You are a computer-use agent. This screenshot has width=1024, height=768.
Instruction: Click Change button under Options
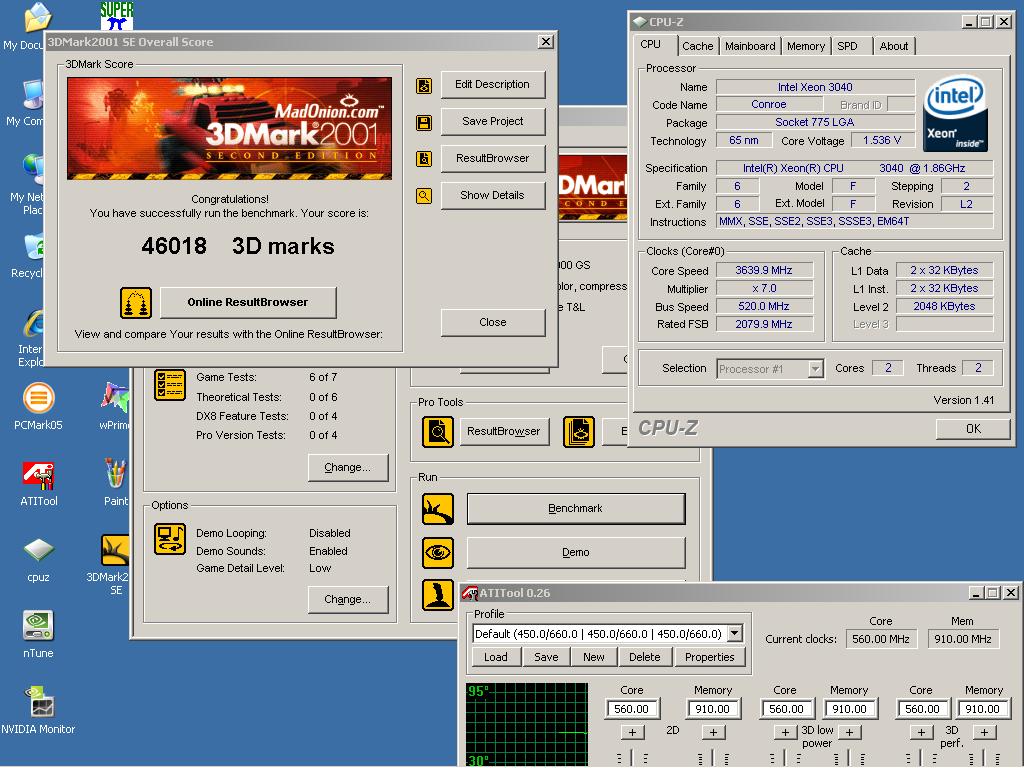348,600
